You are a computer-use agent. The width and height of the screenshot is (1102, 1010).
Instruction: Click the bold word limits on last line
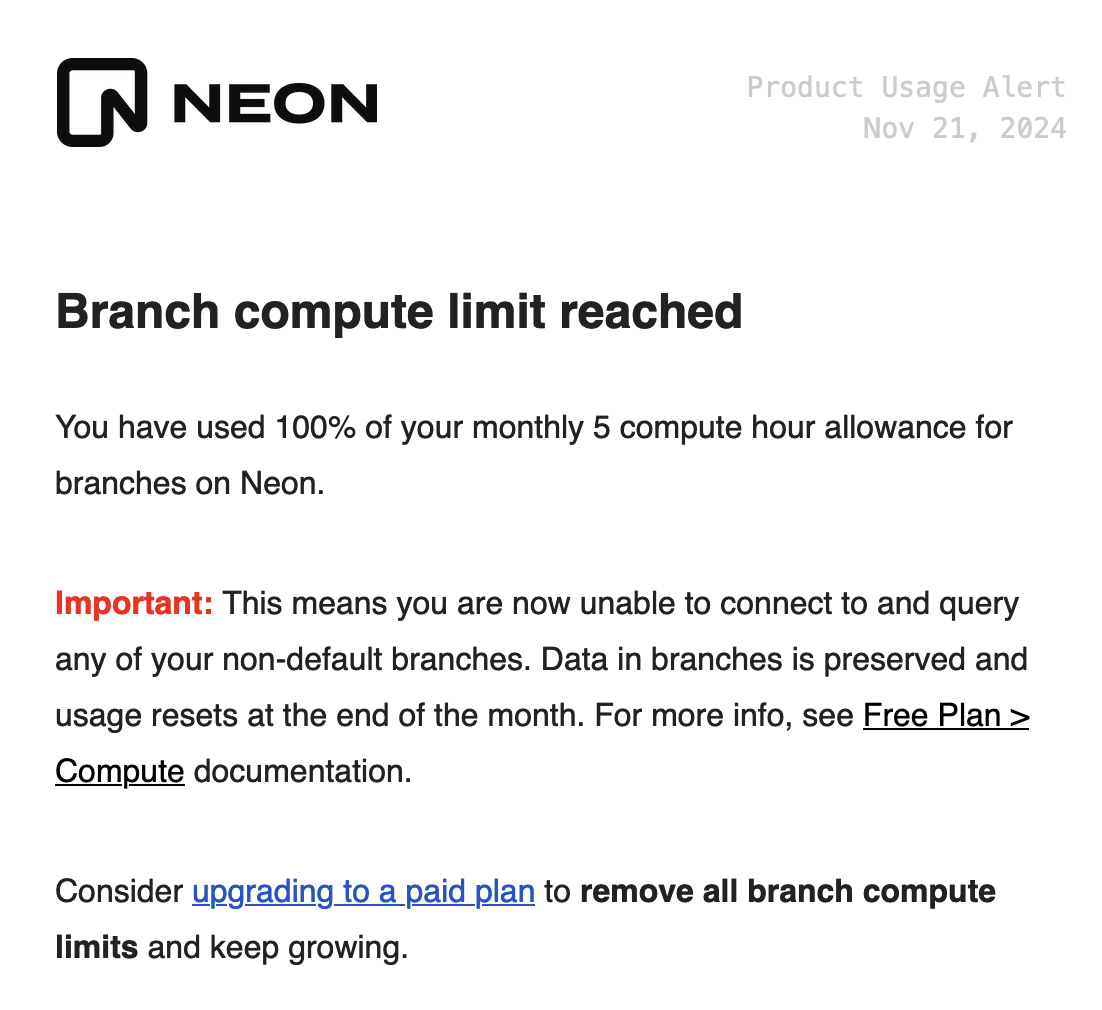tap(97, 947)
